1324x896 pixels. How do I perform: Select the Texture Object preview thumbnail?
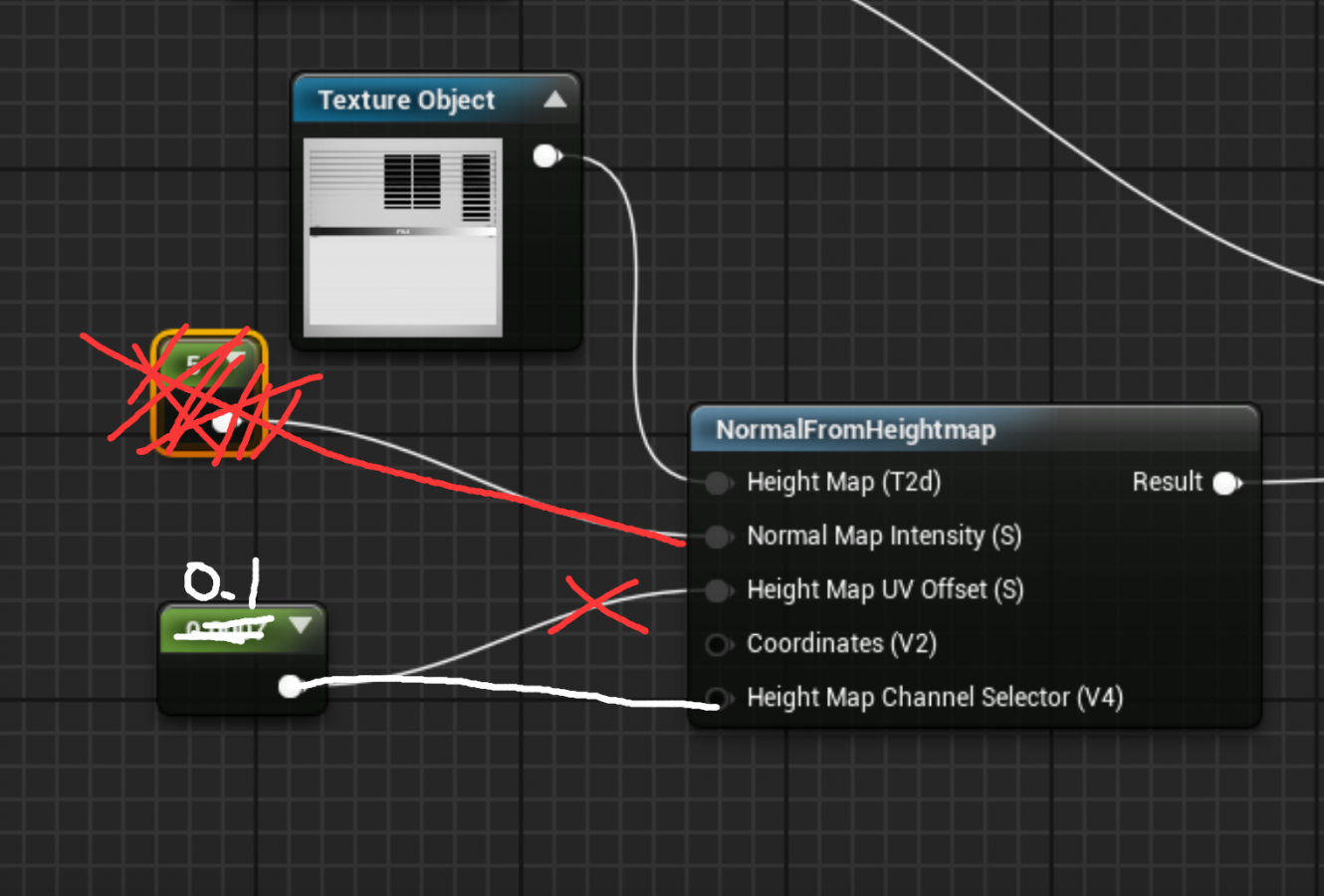tap(402, 238)
